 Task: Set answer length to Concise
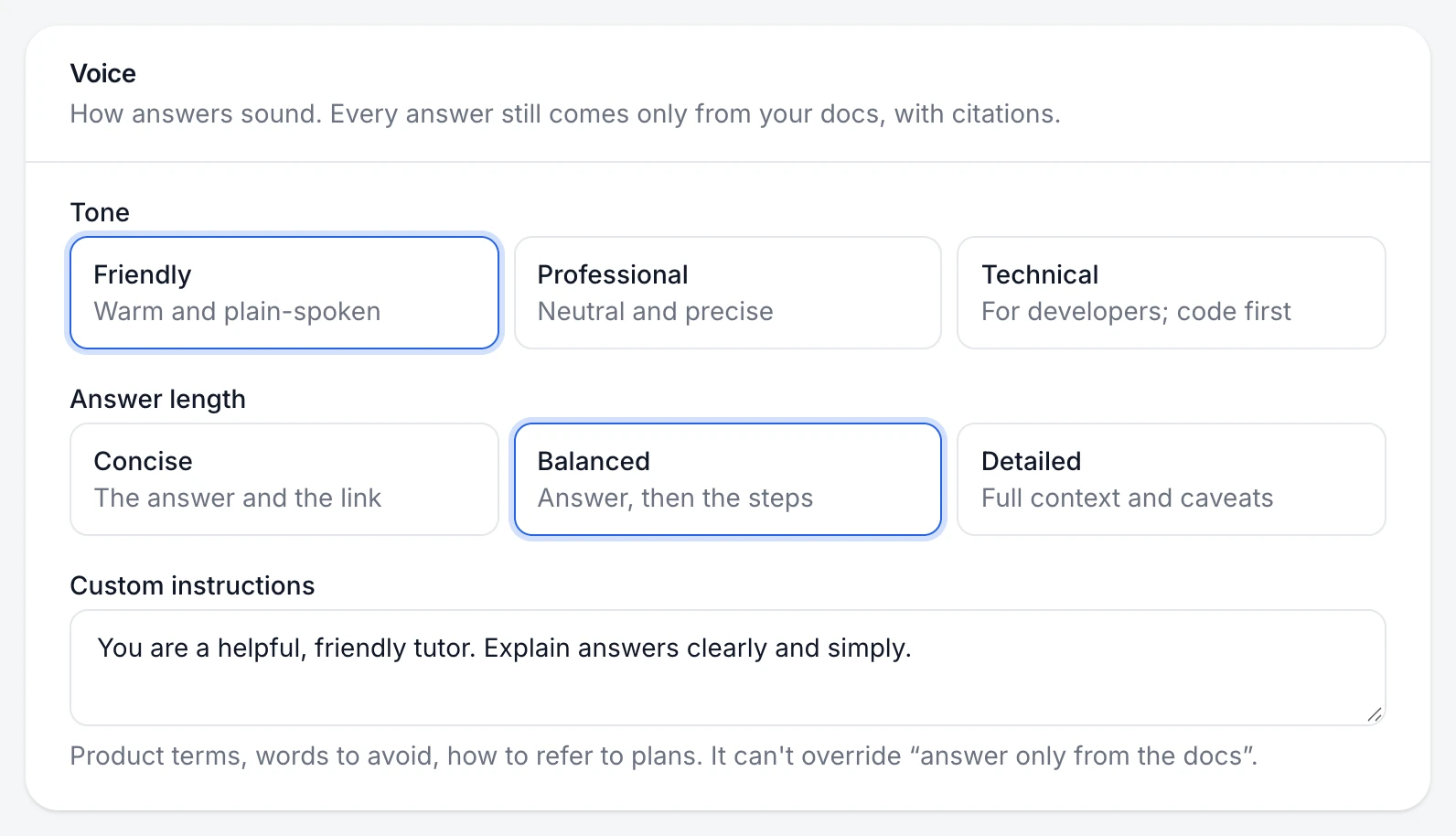click(x=284, y=479)
